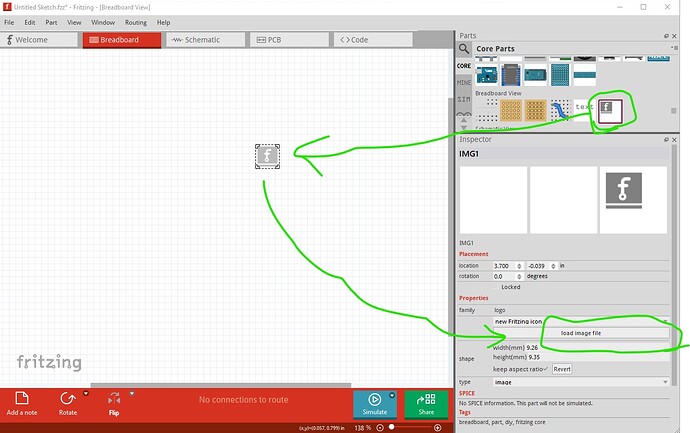The height and width of the screenshot is (433, 690).
Task: Open the File menu
Action: pyautogui.click(x=9, y=22)
